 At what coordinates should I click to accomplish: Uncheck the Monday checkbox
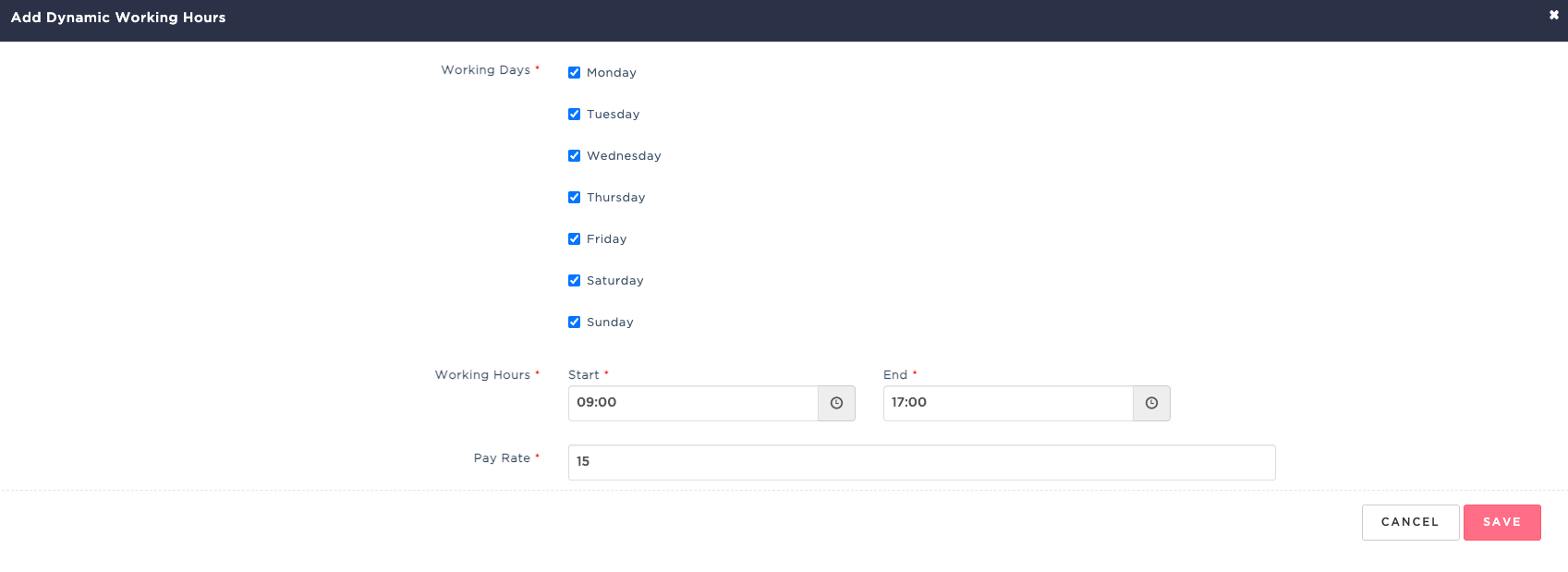(x=574, y=72)
